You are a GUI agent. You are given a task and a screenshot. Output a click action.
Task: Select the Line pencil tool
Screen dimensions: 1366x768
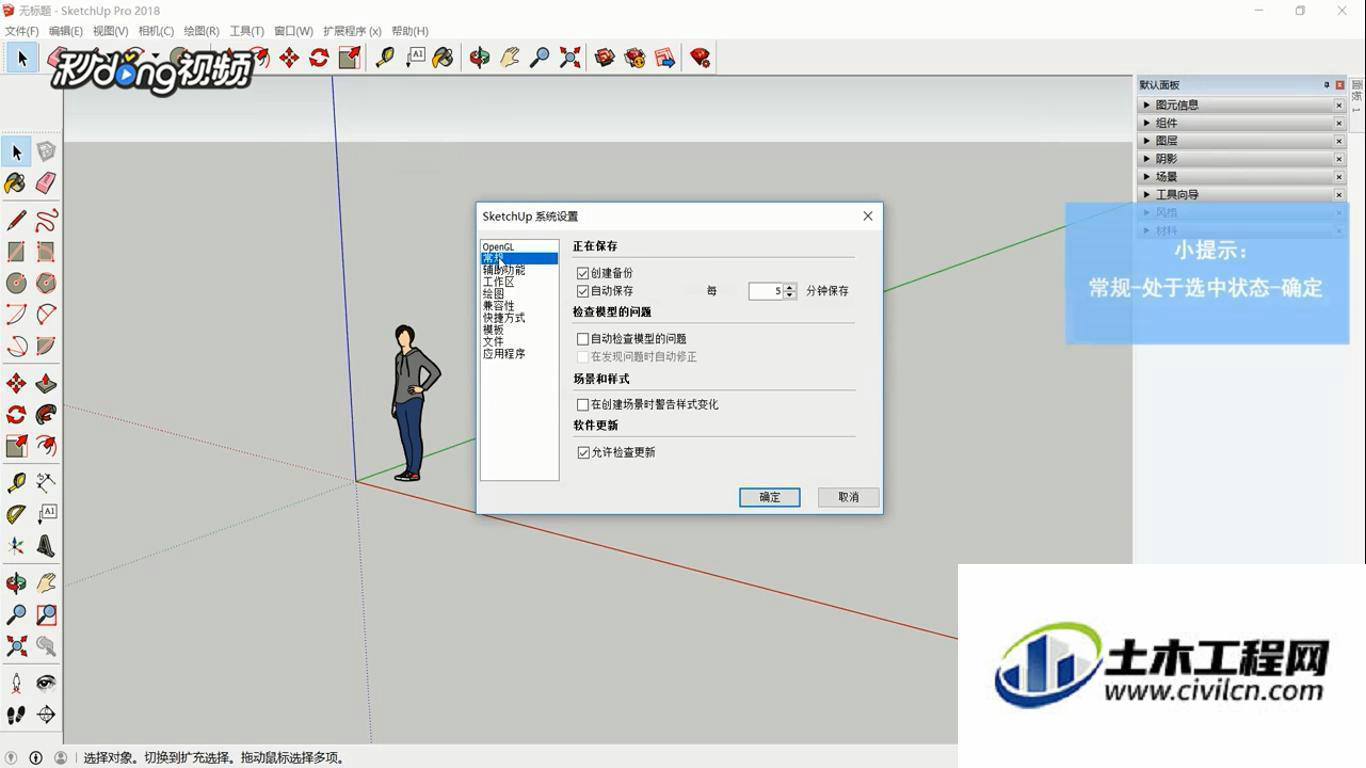click(16, 220)
